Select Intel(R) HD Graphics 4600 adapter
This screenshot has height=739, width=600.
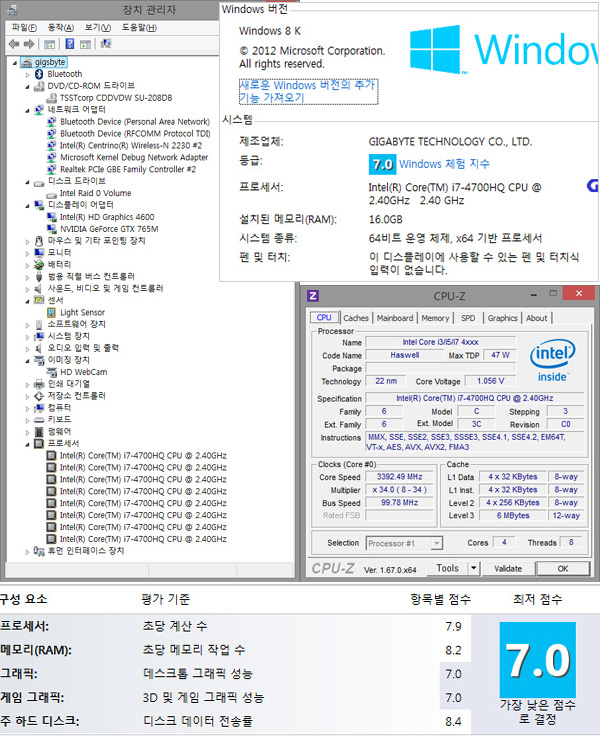107,217
